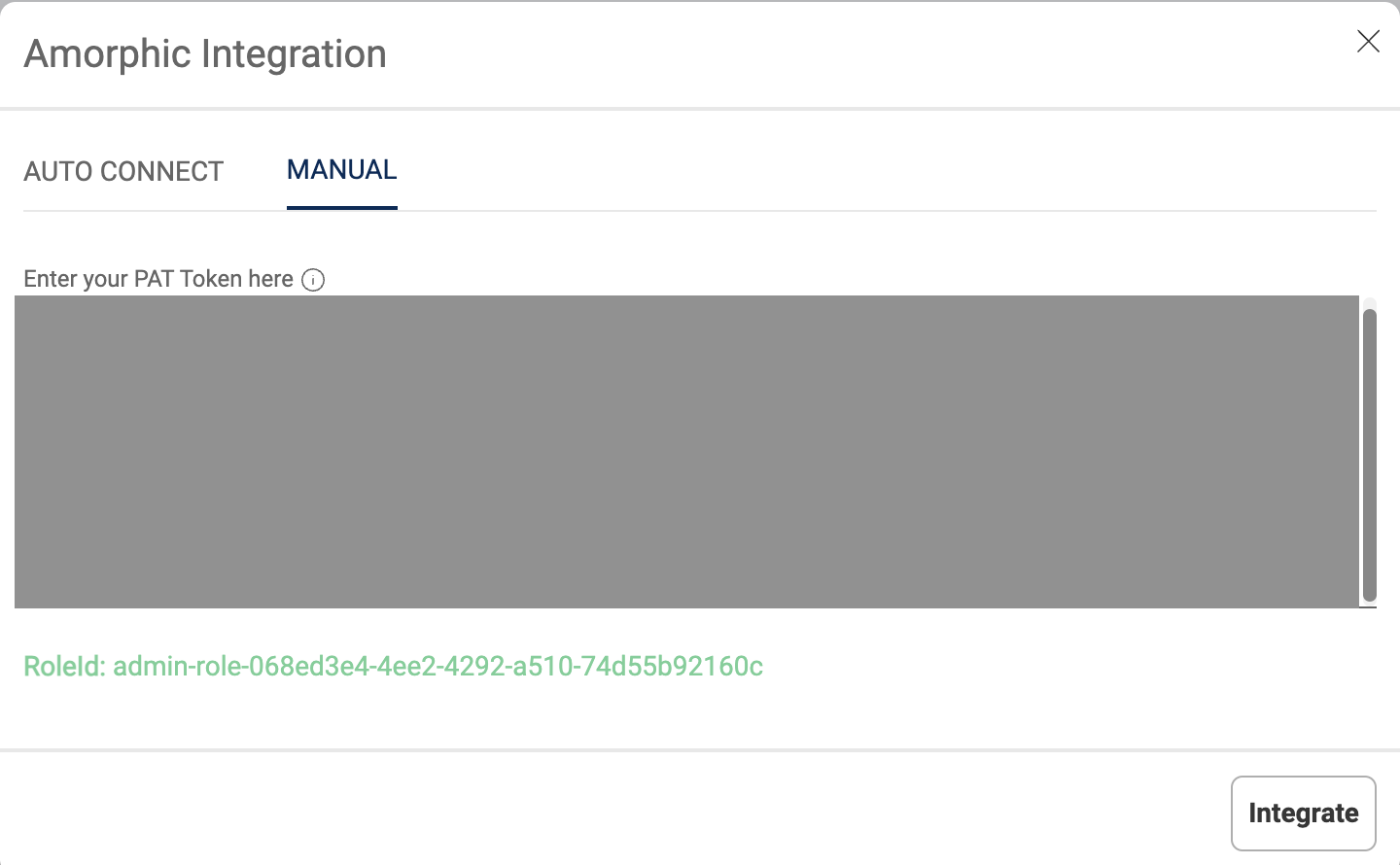Image resolution: width=1400 pixels, height=865 pixels.
Task: Click the info icon beside PAT Token label
Action: 313,280
